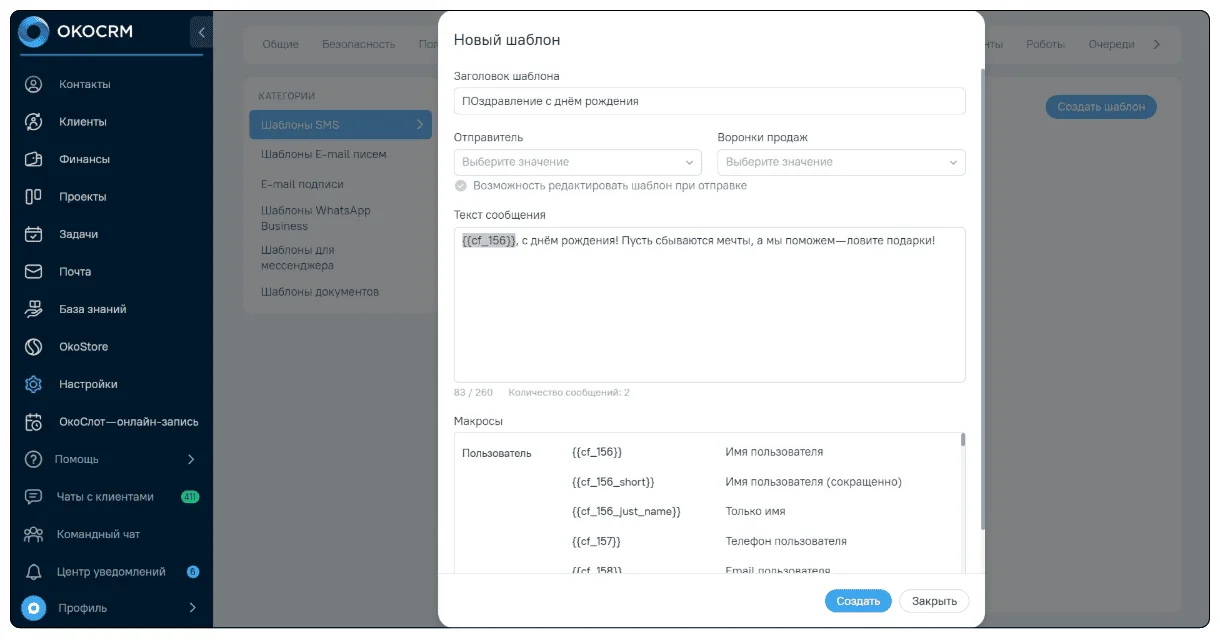Screen dimensions: 1220x642
Task: Open the Центр уведомлений bell icon
Action: point(33,572)
